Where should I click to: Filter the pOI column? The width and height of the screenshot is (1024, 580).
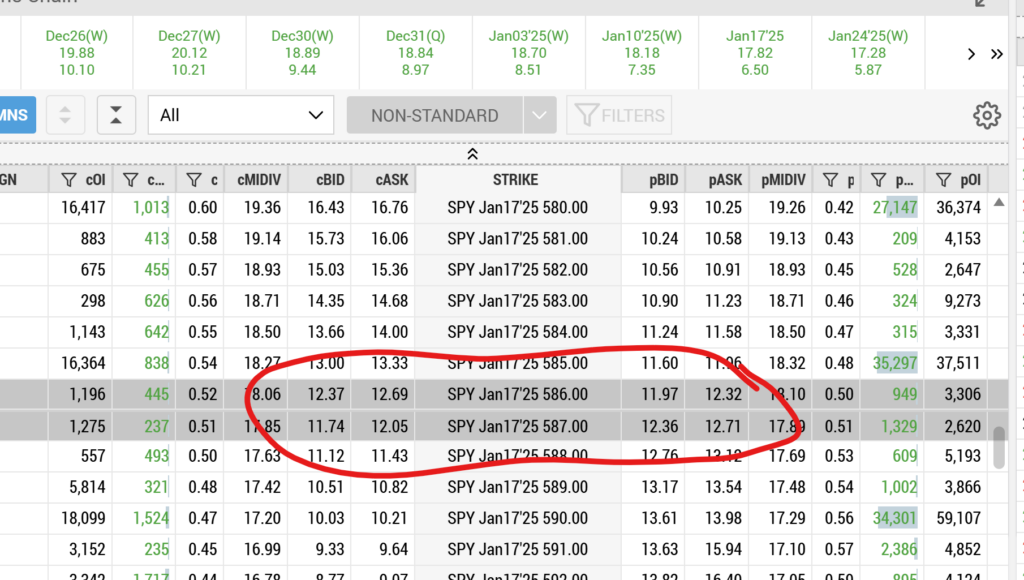point(943,180)
